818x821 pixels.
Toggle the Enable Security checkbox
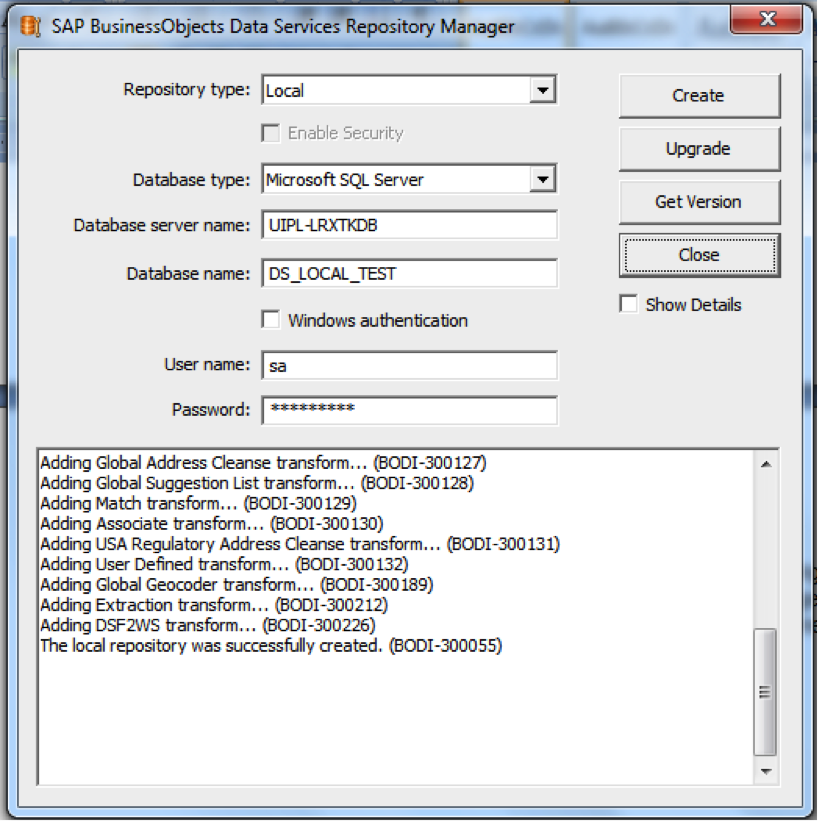(x=271, y=133)
